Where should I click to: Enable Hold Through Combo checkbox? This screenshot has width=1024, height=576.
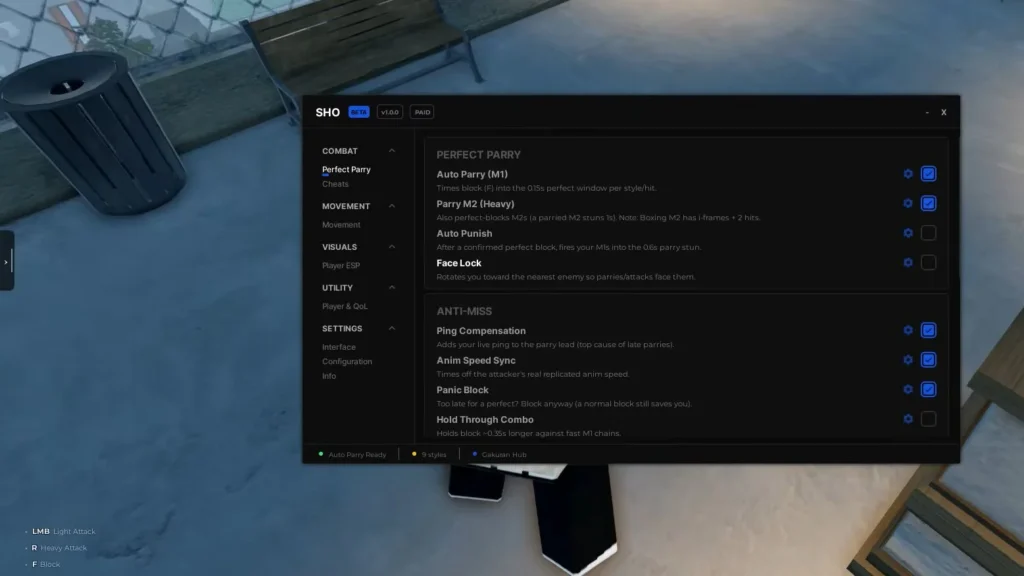click(928, 419)
